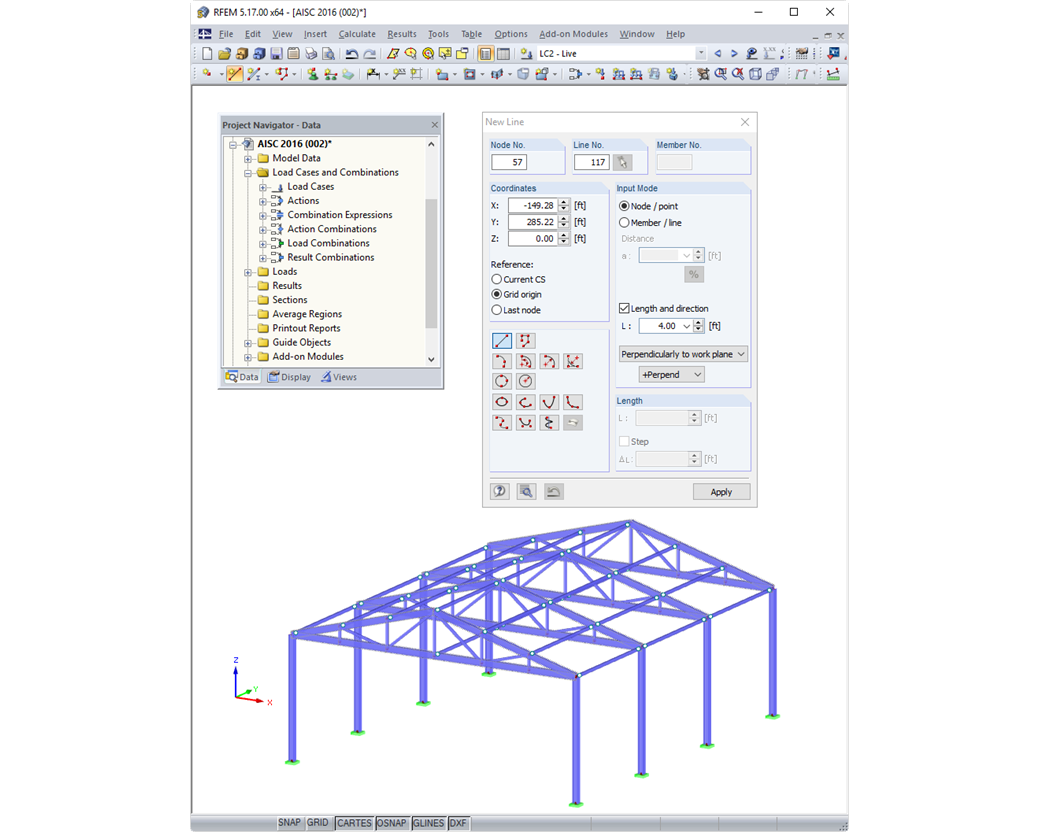Enable the Step checkbox in Length section

623,441
